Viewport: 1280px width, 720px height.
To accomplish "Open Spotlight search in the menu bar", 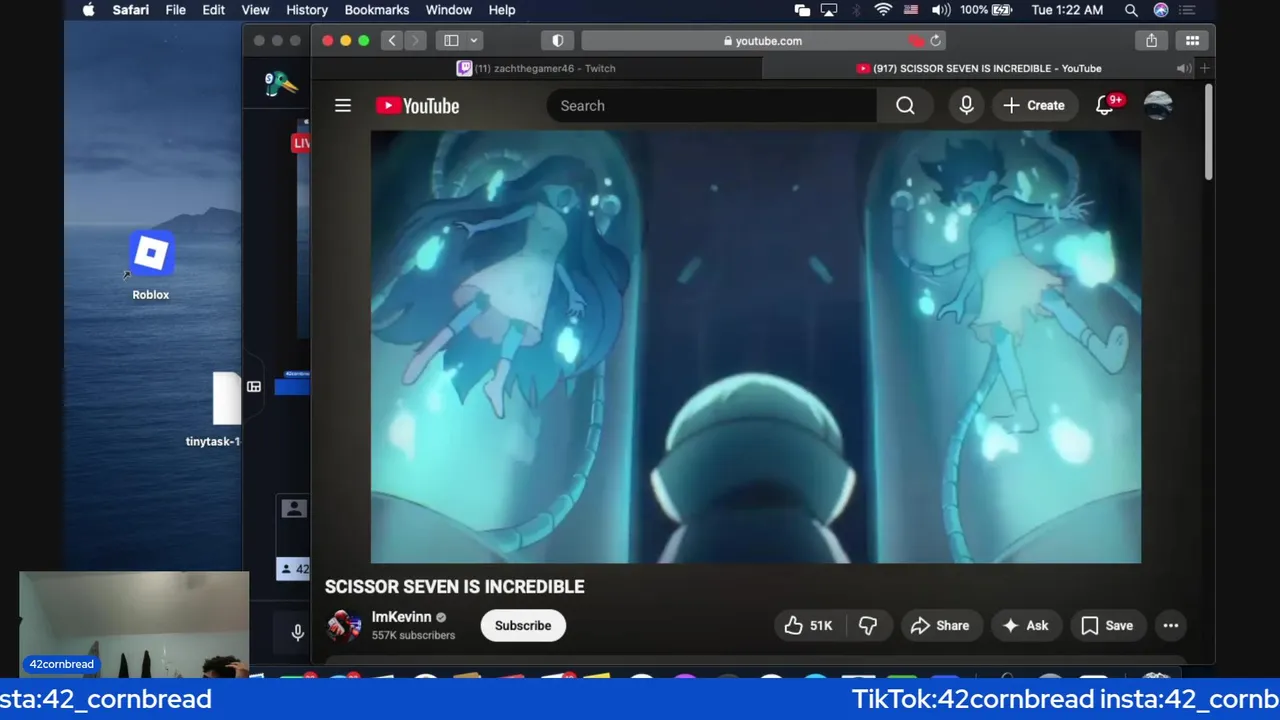I will 1131,10.
